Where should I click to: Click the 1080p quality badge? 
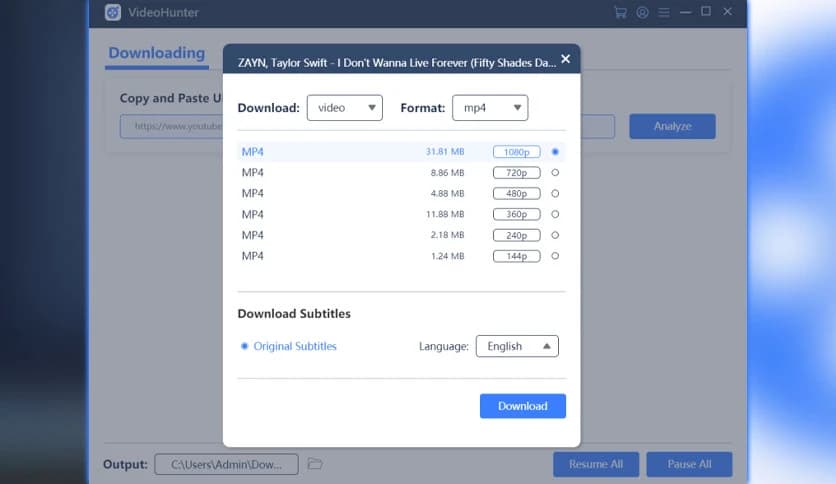click(517, 152)
